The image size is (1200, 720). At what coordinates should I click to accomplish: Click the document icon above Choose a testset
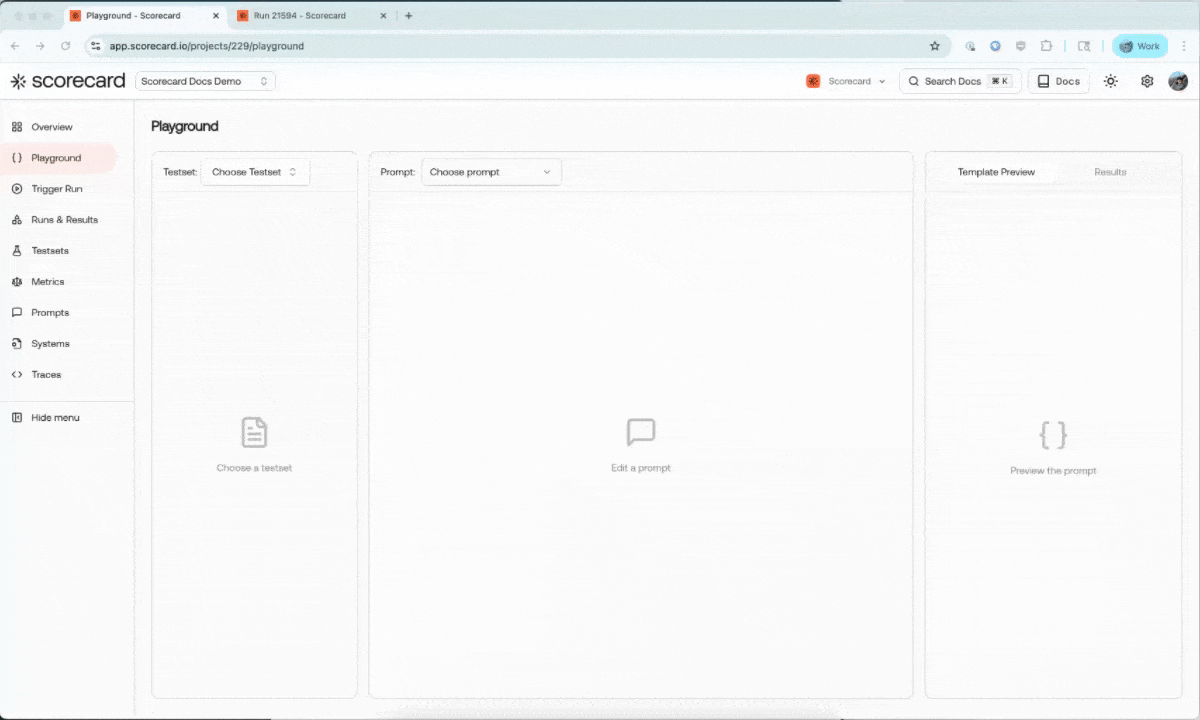[254, 433]
